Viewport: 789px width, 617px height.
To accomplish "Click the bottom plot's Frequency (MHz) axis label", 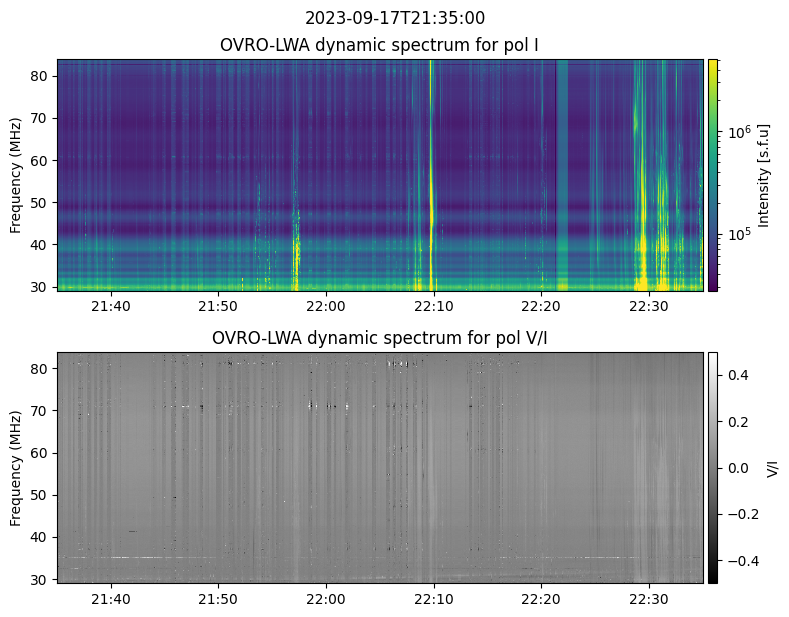I will point(16,468).
